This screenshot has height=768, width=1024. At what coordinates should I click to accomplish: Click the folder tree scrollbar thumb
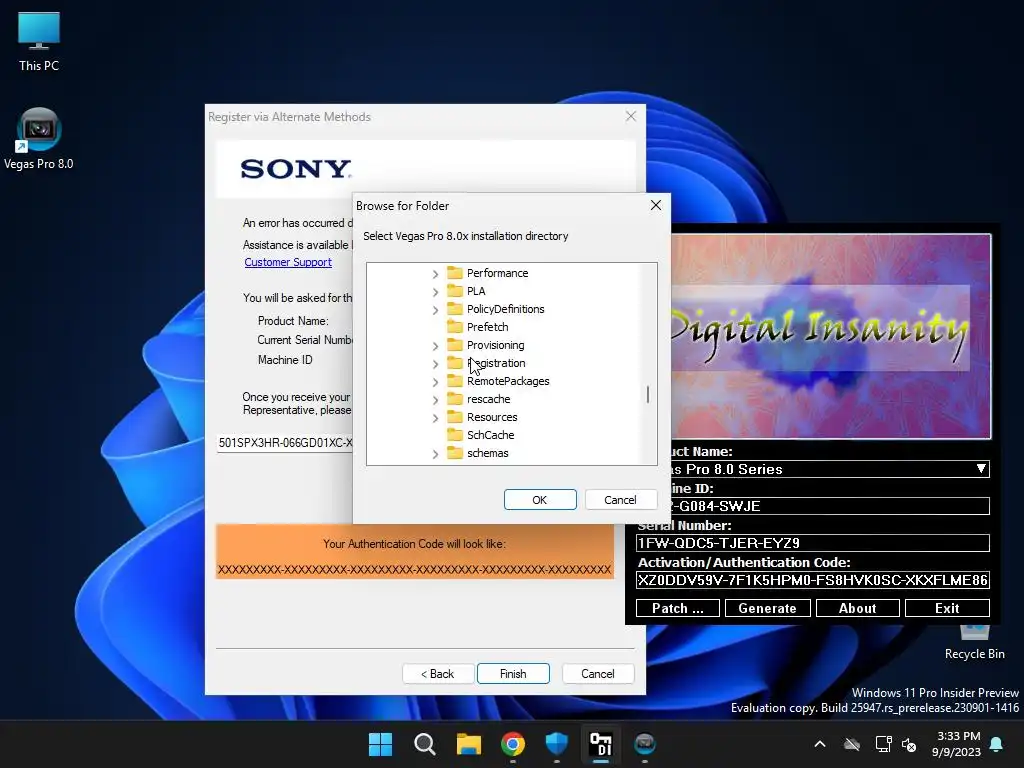coord(648,394)
